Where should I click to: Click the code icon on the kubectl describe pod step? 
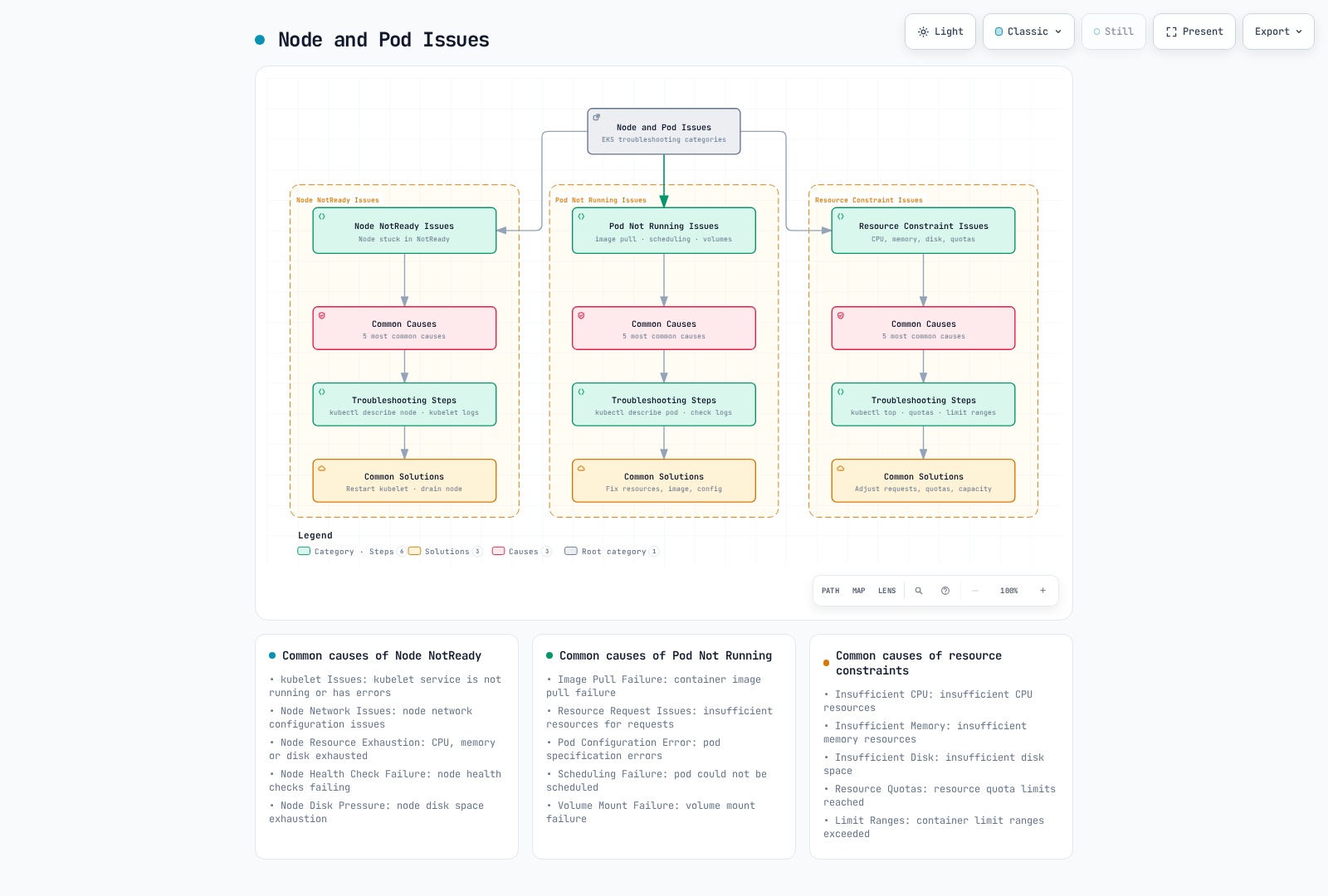581,392
